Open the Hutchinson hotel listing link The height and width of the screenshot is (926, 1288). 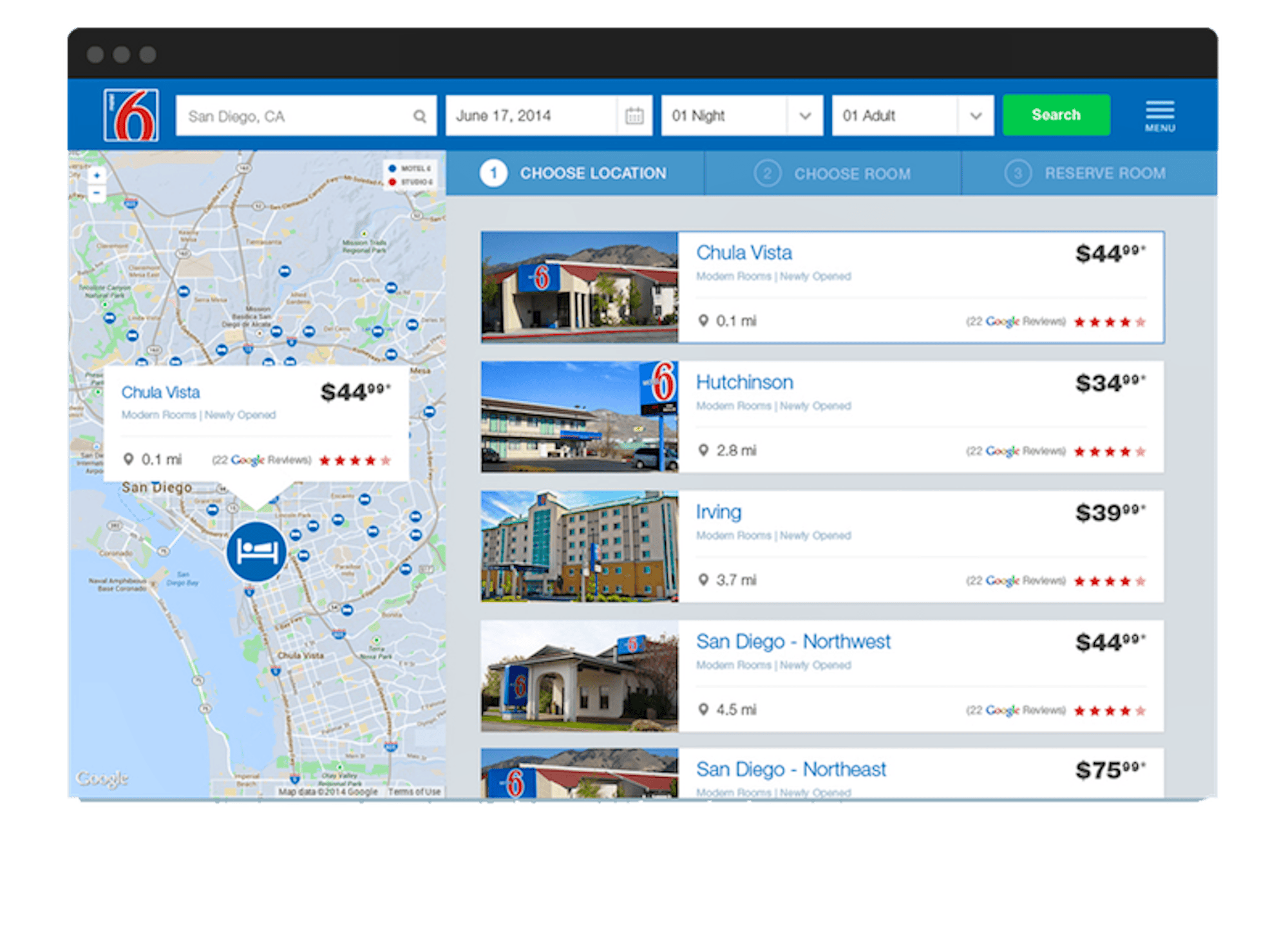[x=744, y=381]
